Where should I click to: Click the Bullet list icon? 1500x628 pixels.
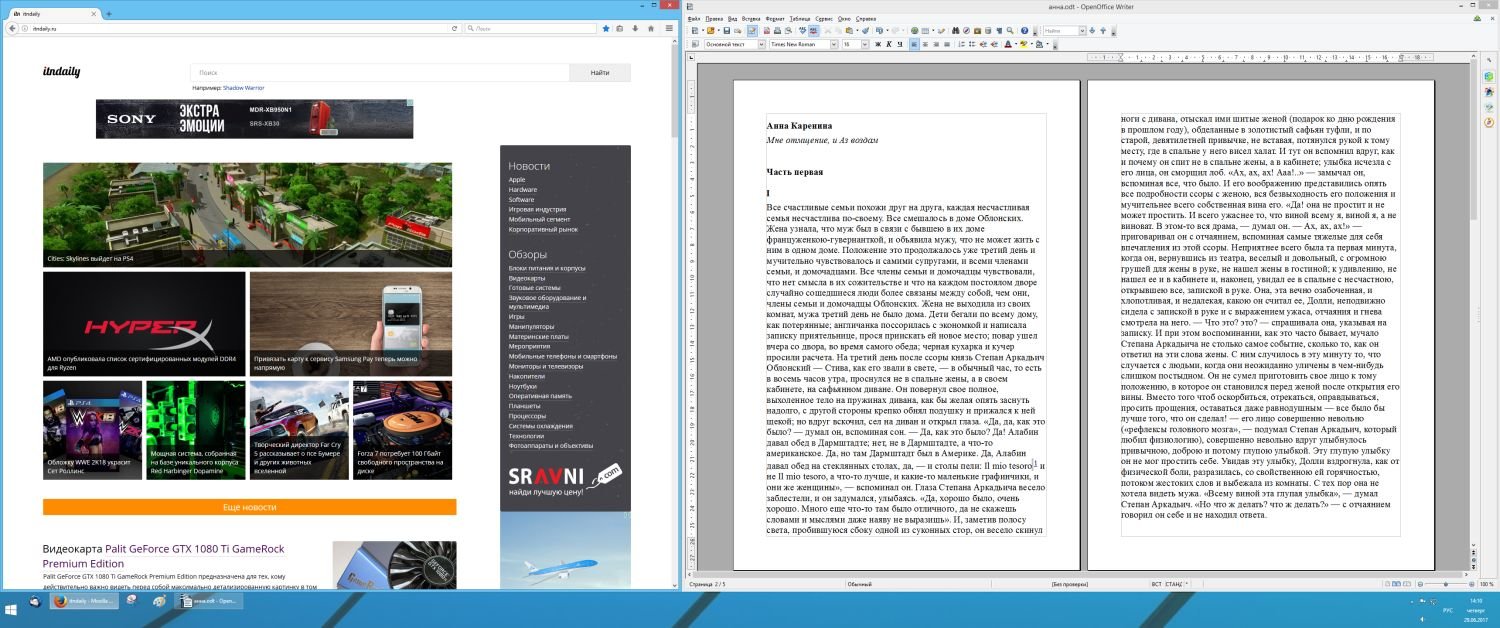pyautogui.click(x=972, y=44)
